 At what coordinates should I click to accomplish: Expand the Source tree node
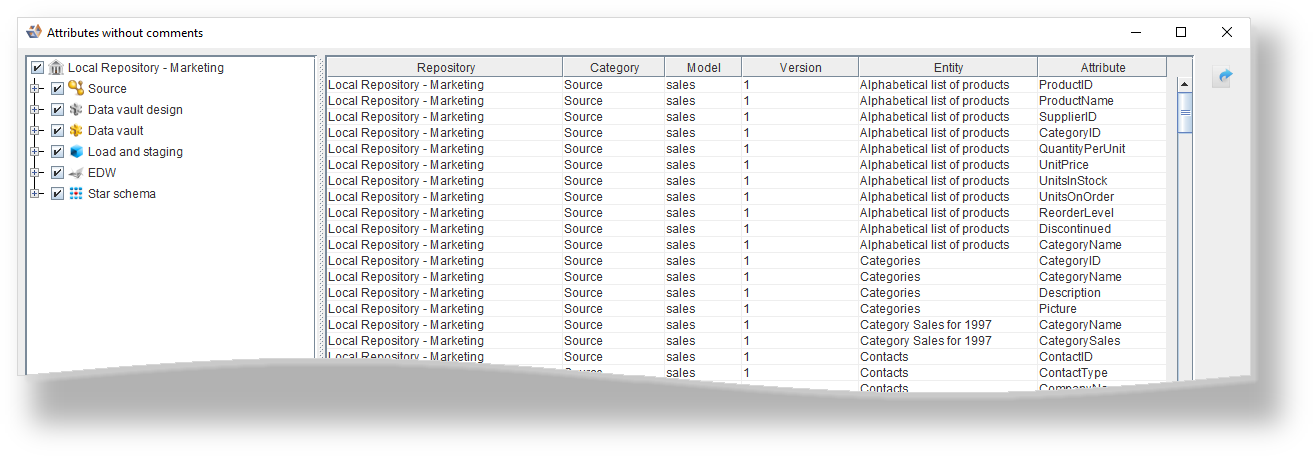tap(35, 89)
